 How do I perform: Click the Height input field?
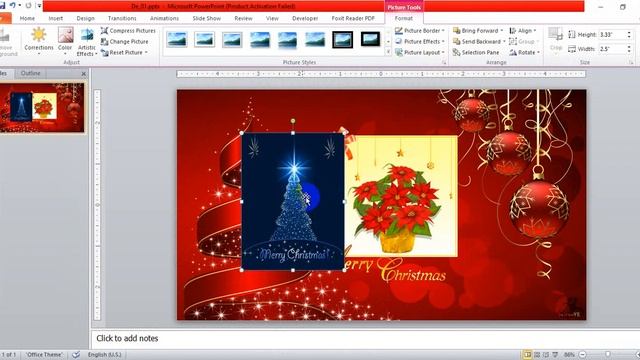612,35
